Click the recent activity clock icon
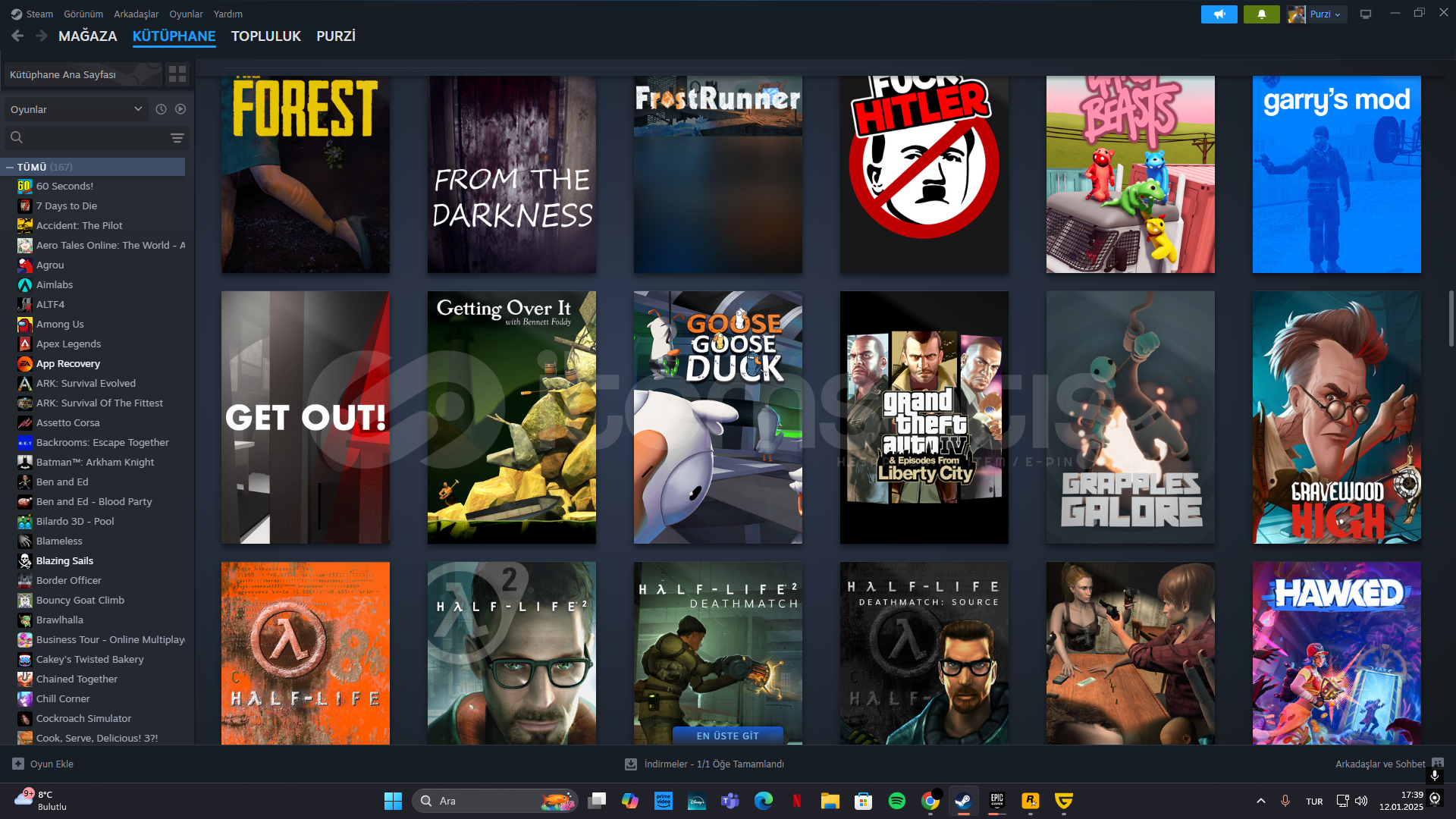The width and height of the screenshot is (1456, 819). point(161,109)
